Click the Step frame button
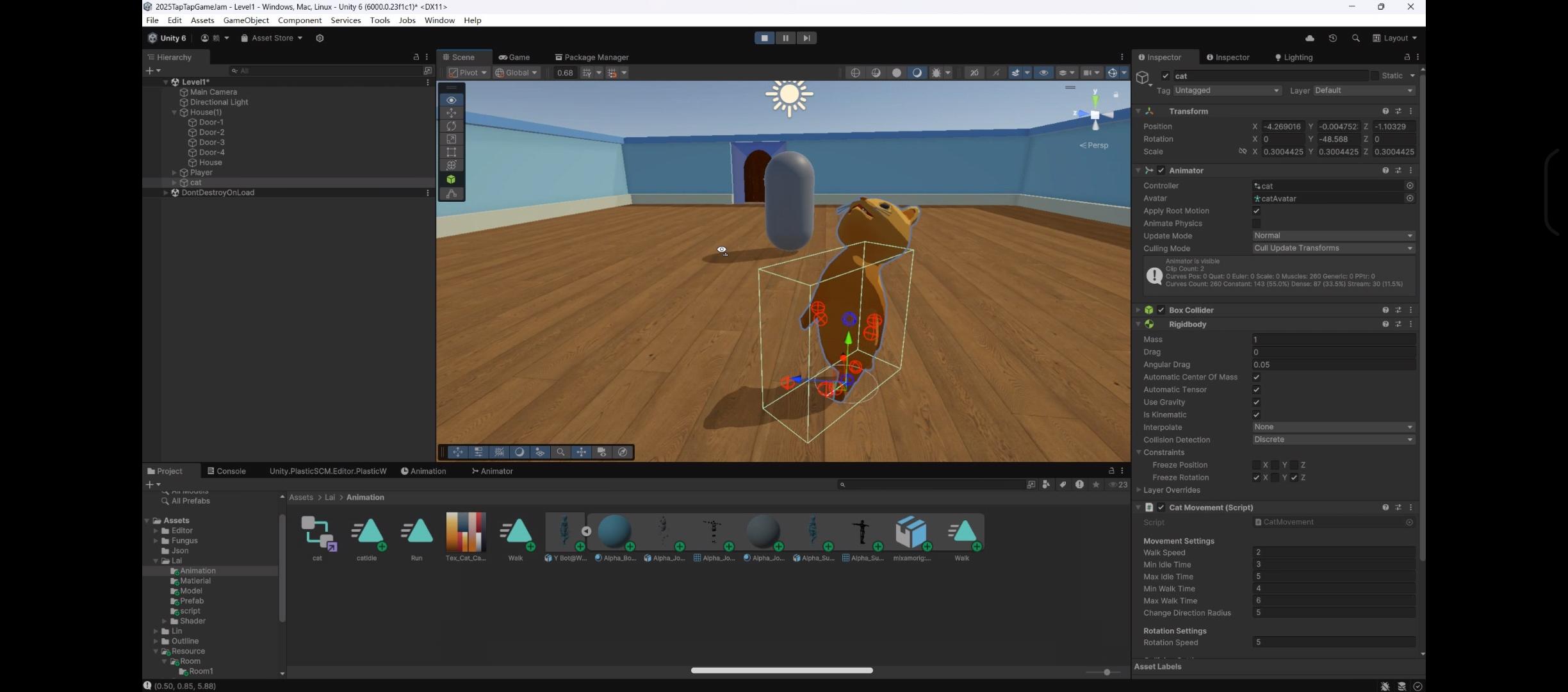 coord(806,38)
